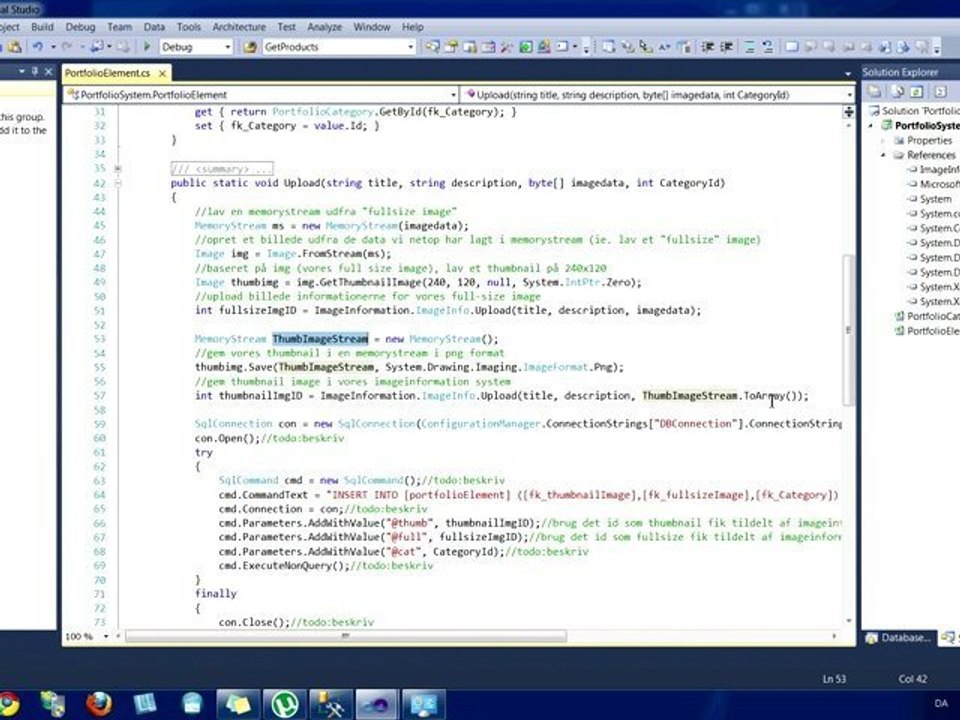Click the horizontal scrollbar right arrow
The width and height of the screenshot is (960, 720).
point(834,636)
